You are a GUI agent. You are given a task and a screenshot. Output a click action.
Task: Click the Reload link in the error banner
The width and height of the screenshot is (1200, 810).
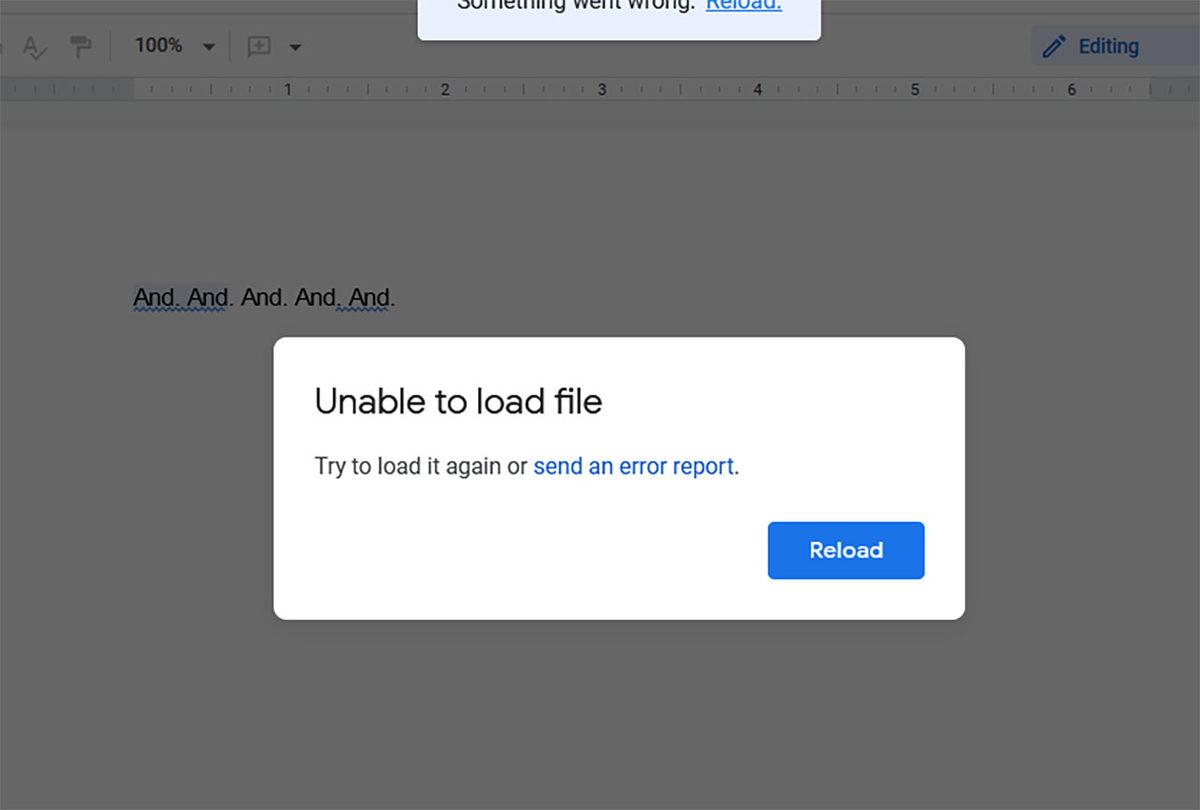pos(744,6)
